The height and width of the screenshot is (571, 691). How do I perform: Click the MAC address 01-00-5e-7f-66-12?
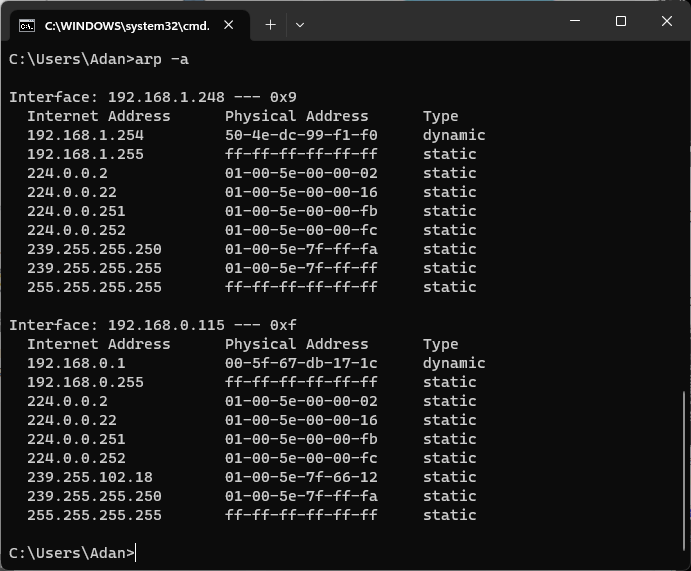(x=301, y=477)
